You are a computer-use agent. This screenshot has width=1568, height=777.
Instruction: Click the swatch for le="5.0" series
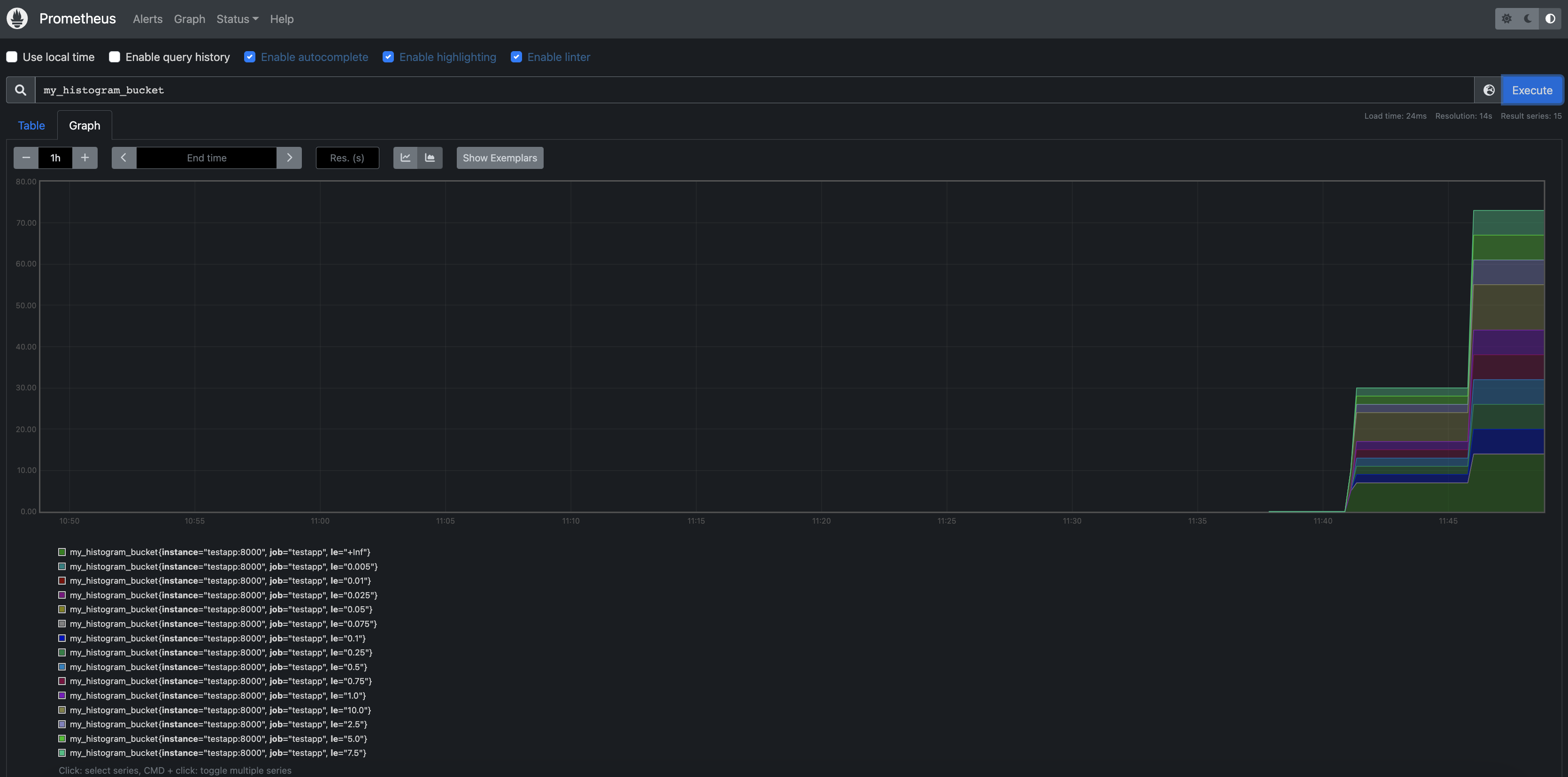tap(62, 739)
